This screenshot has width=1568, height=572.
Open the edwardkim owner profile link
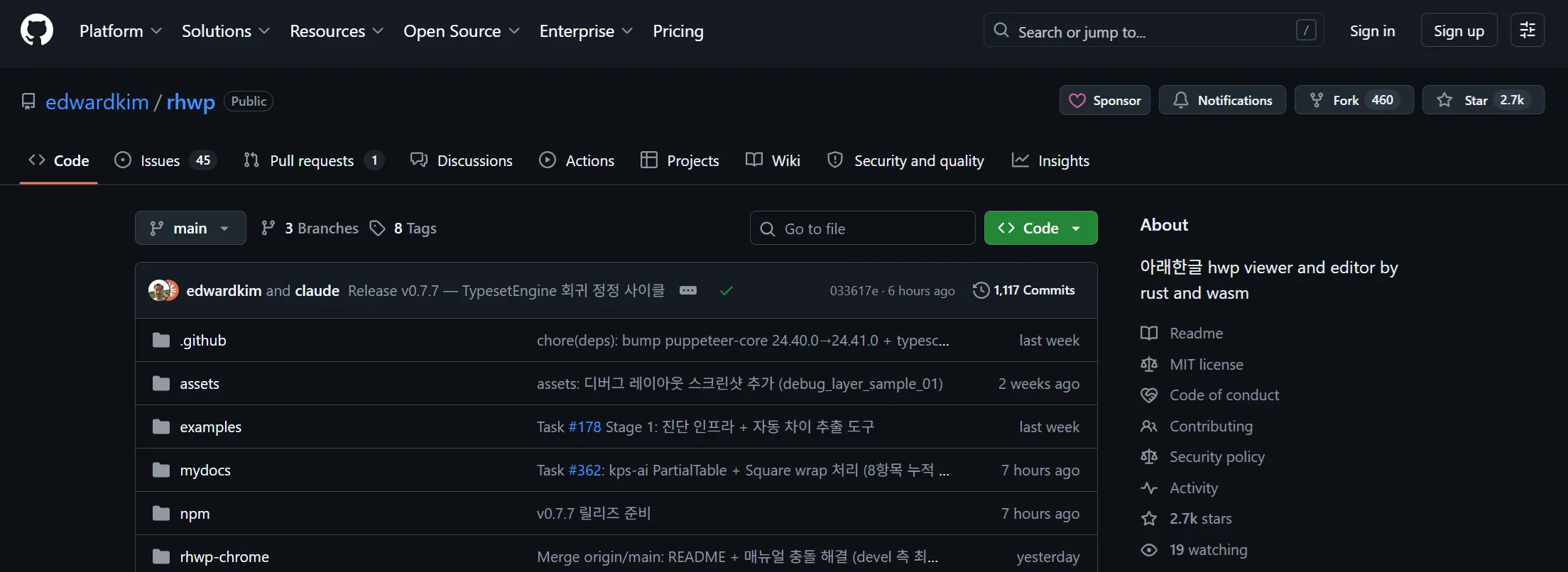(97, 101)
